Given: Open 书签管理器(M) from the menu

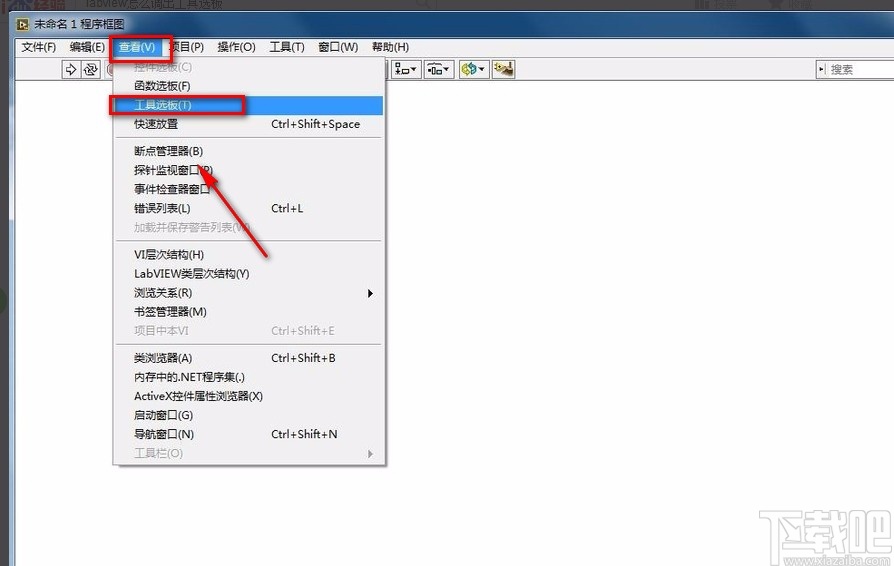Looking at the screenshot, I should pos(249,312).
